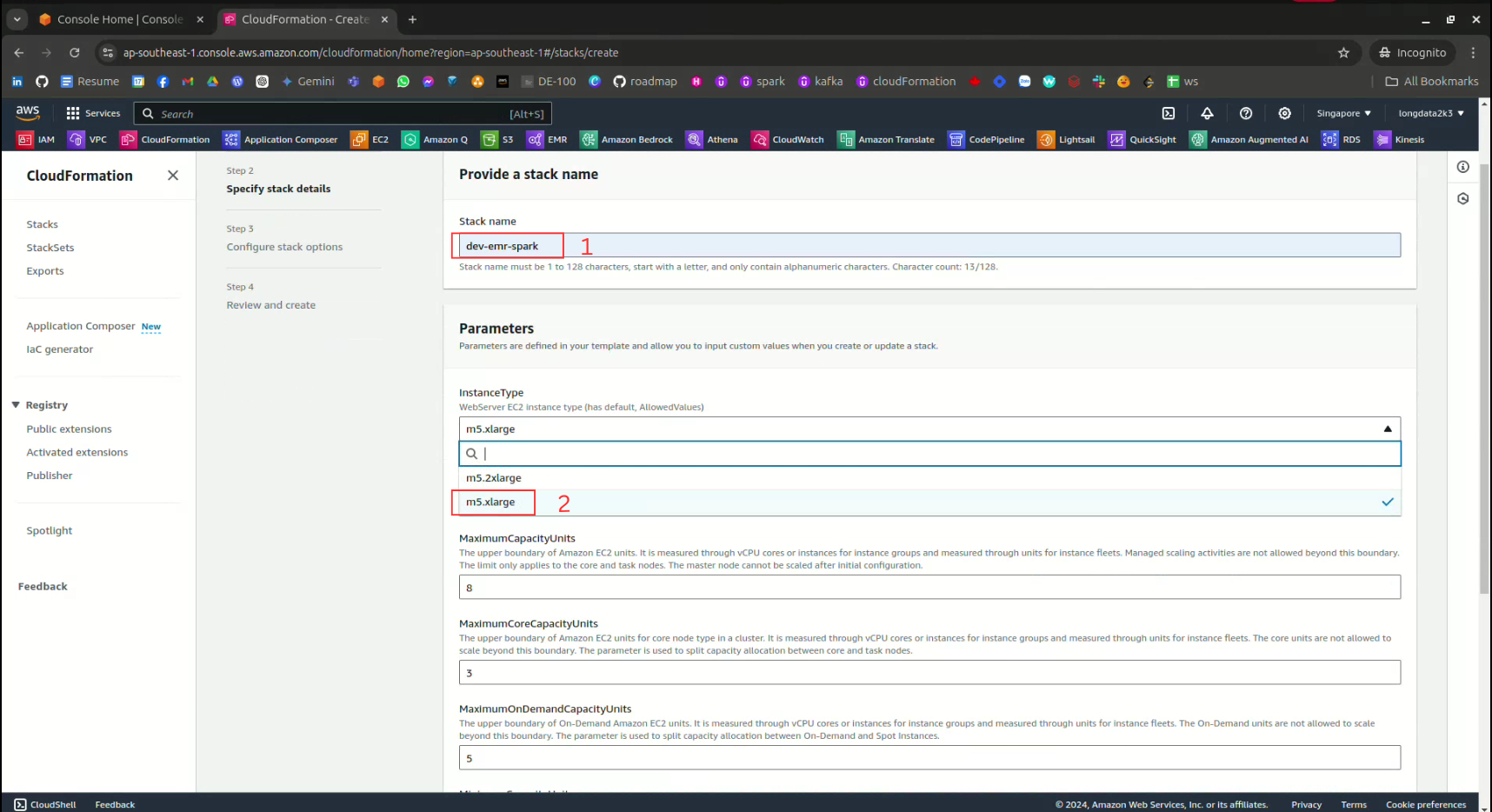The height and width of the screenshot is (812, 1492).
Task: Close the CloudFormation side navigation panel
Action: coord(173,176)
